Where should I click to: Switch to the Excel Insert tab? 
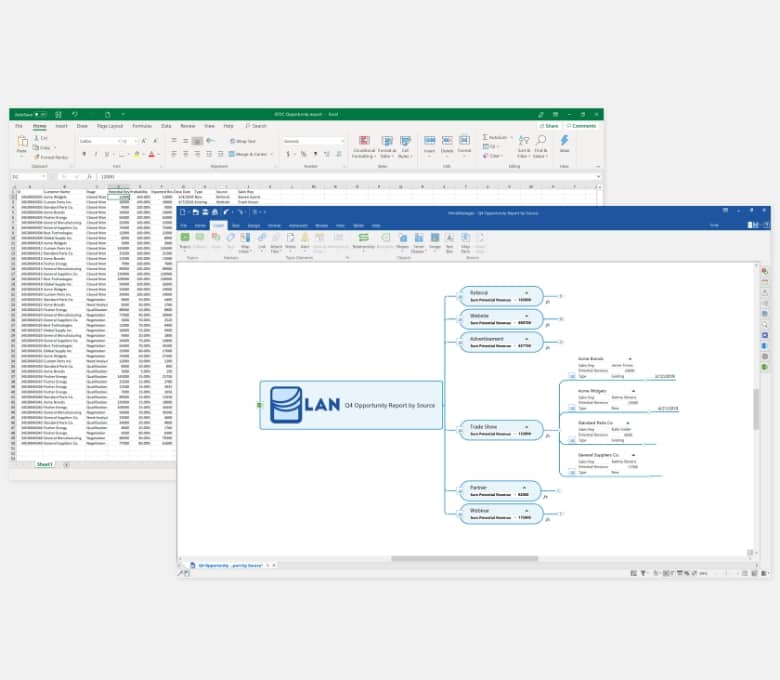click(61, 126)
